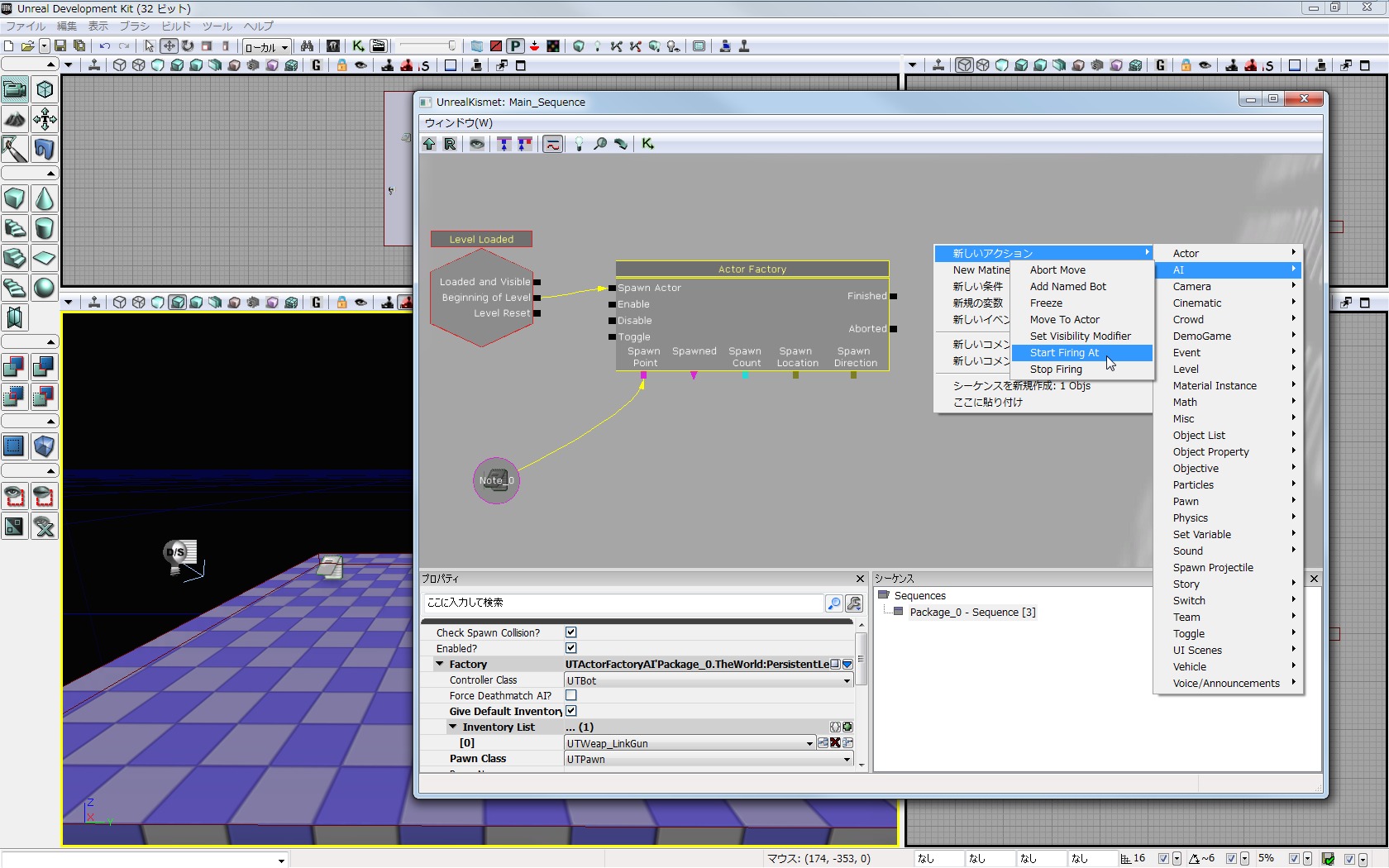1389x868 pixels.
Task: Toggle curved connections icon in Kismet toolbar
Action: [x=552, y=144]
